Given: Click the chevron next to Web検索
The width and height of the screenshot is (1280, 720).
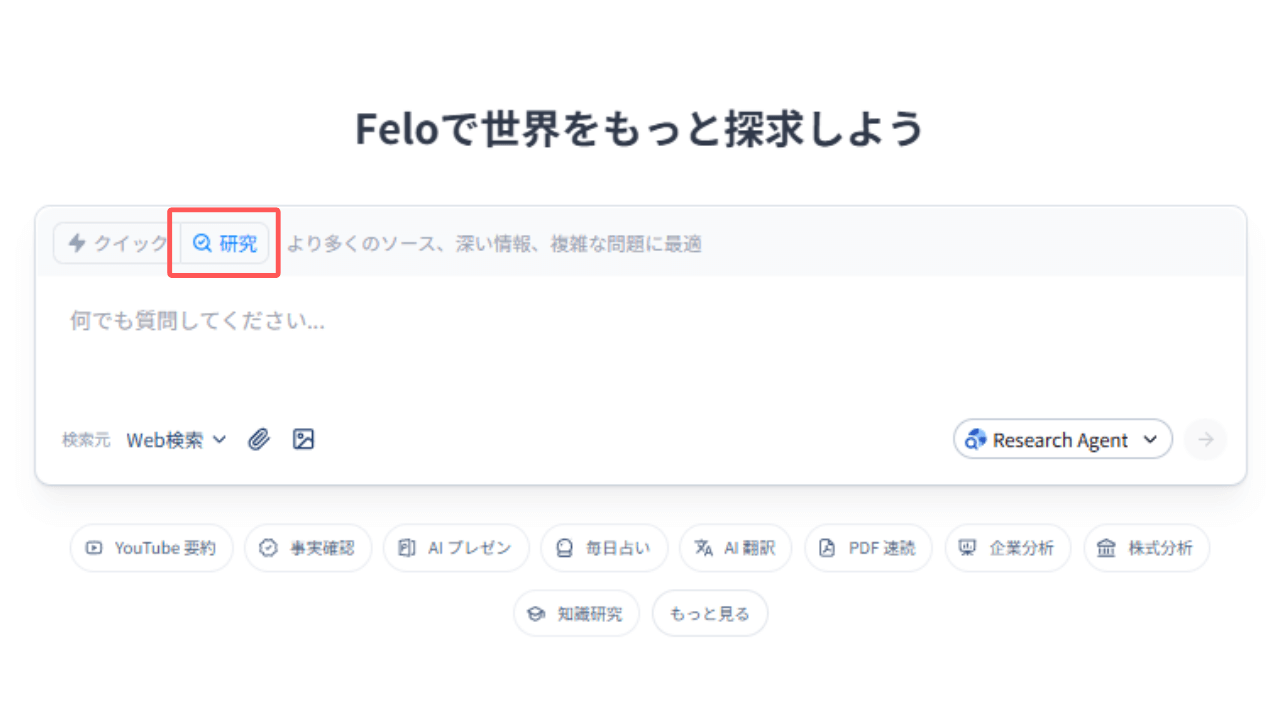Looking at the screenshot, I should [220, 440].
